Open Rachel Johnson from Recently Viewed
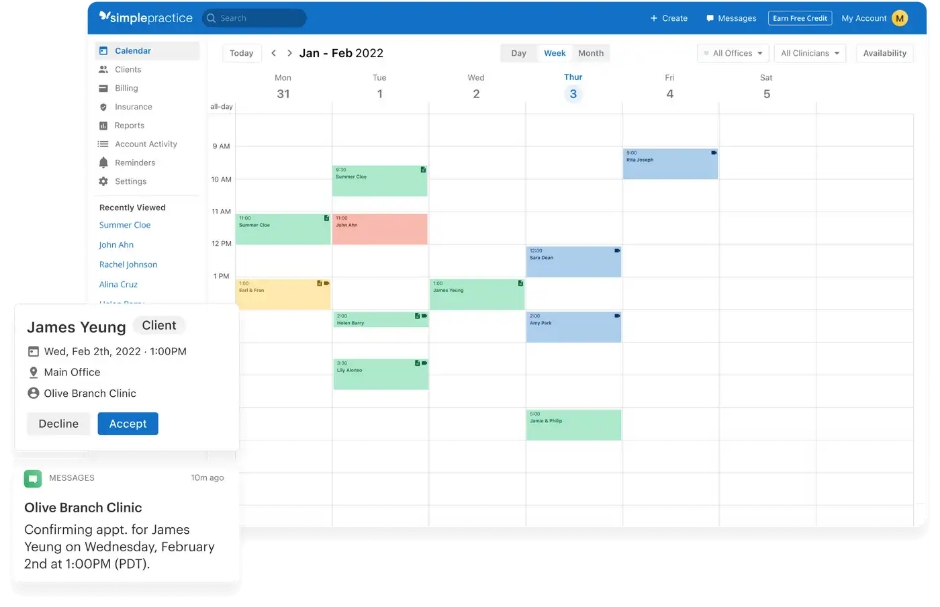The image size is (940, 607). tap(128, 265)
